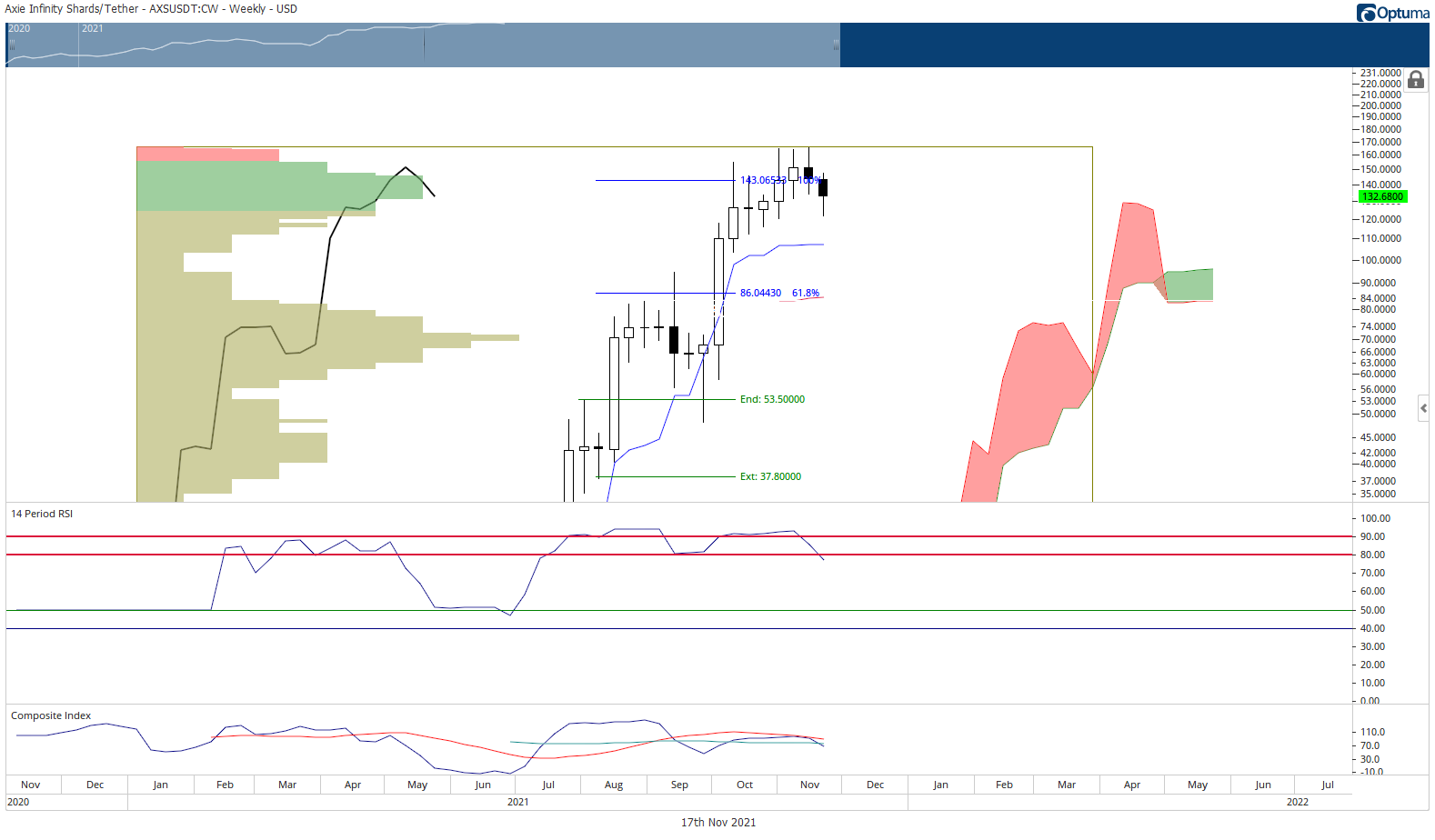
Task: Click the lock icon beside price scale
Action: (x=1415, y=80)
